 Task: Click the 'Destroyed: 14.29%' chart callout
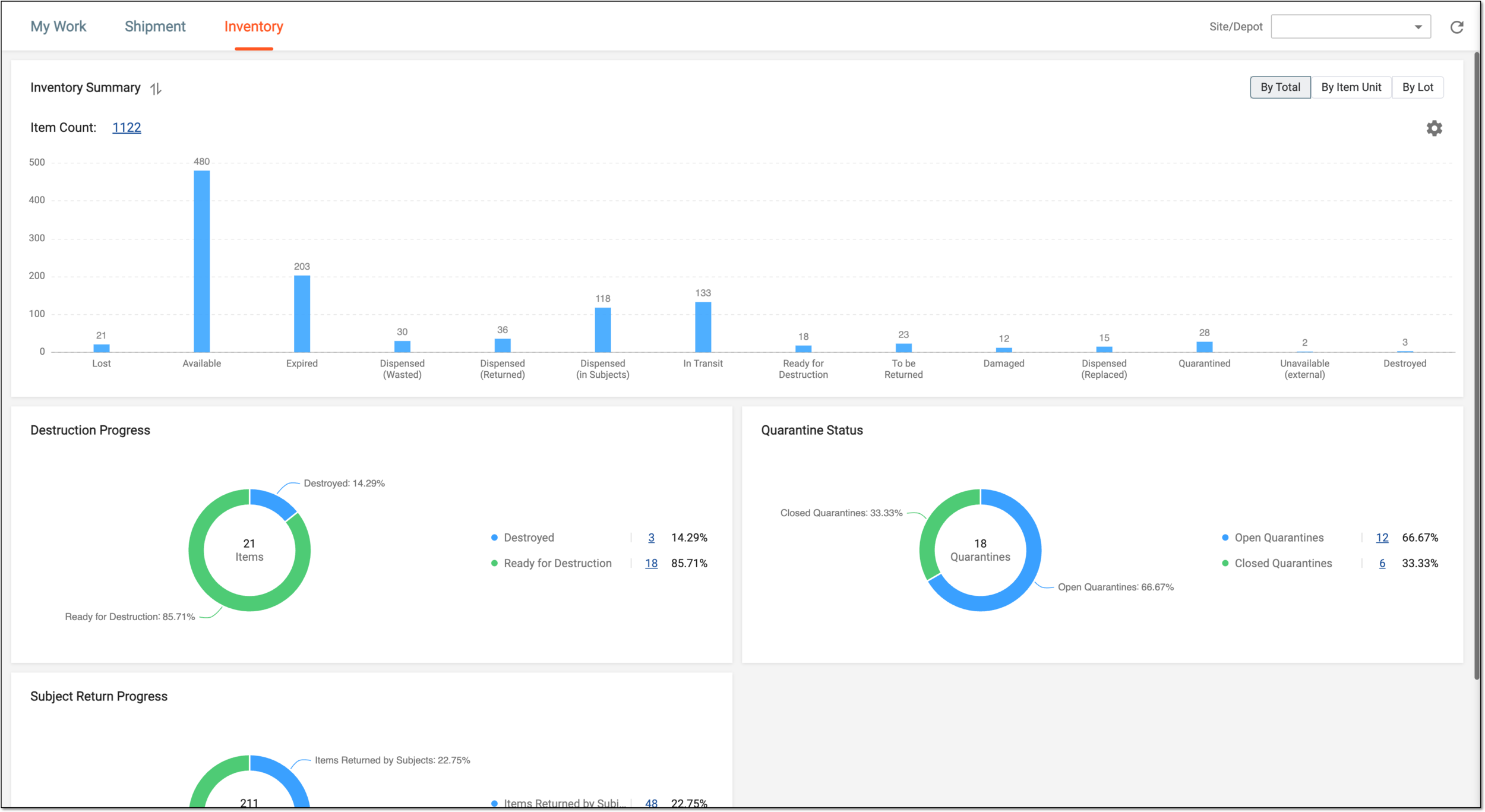click(x=344, y=484)
